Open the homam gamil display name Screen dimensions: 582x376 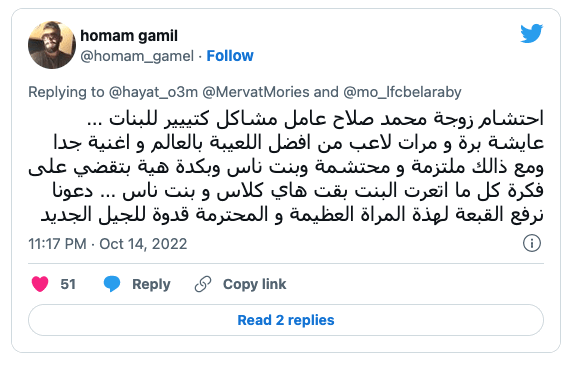[129, 36]
